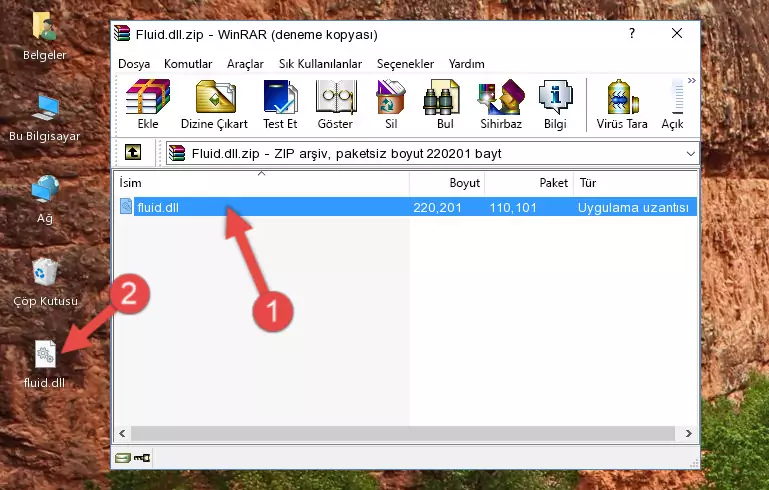Screen dimensions: 769x490
Task: Open the Seçenekler menu
Action: (x=405, y=64)
